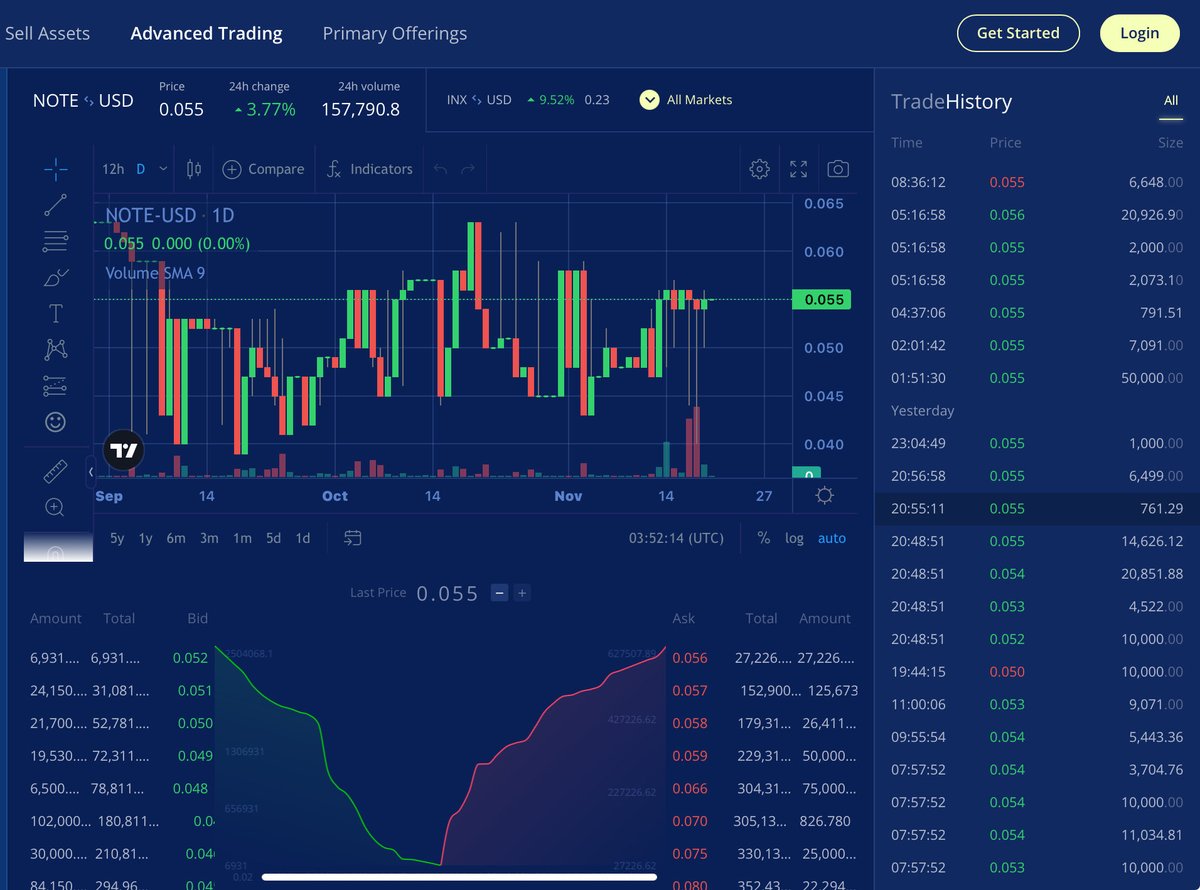Select the 0.056 ask row
1200x890 pixels.
coord(765,658)
